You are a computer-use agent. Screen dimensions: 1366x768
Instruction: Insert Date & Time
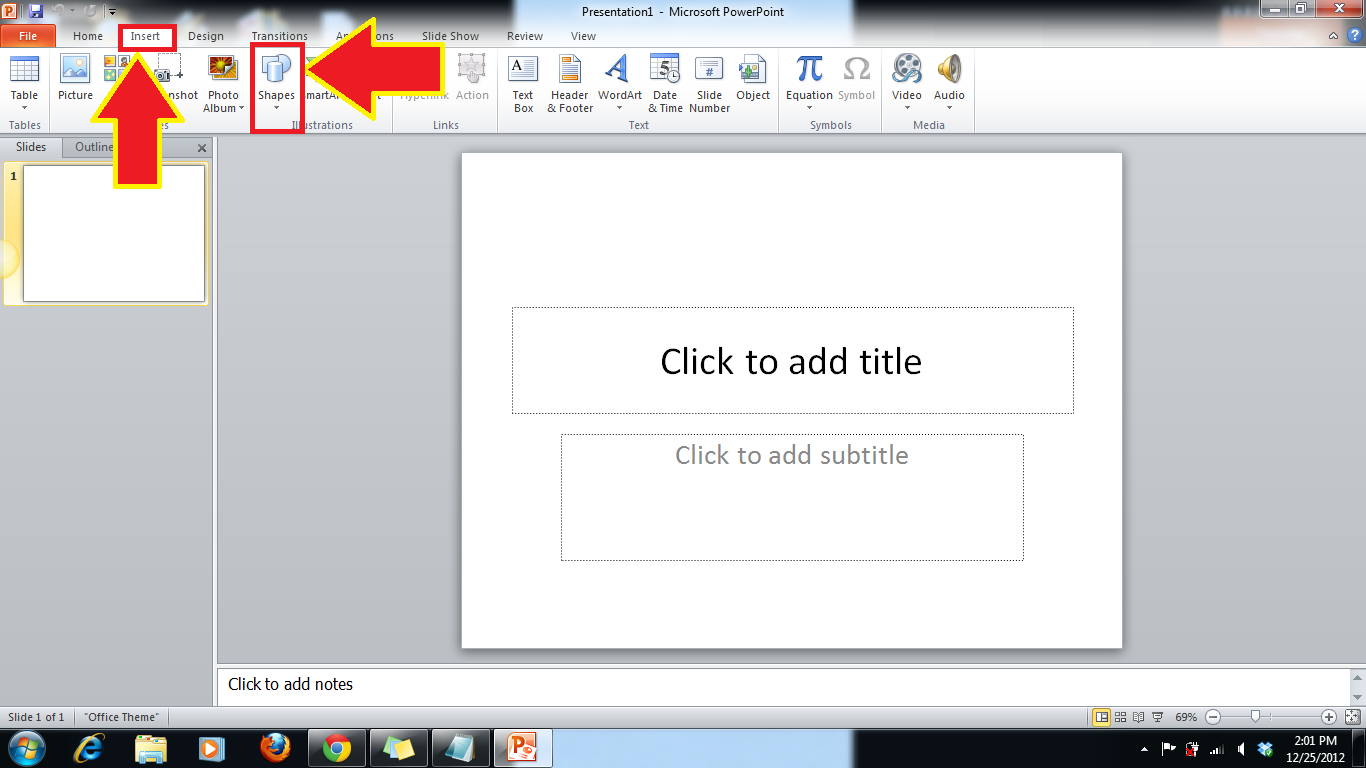coord(665,83)
